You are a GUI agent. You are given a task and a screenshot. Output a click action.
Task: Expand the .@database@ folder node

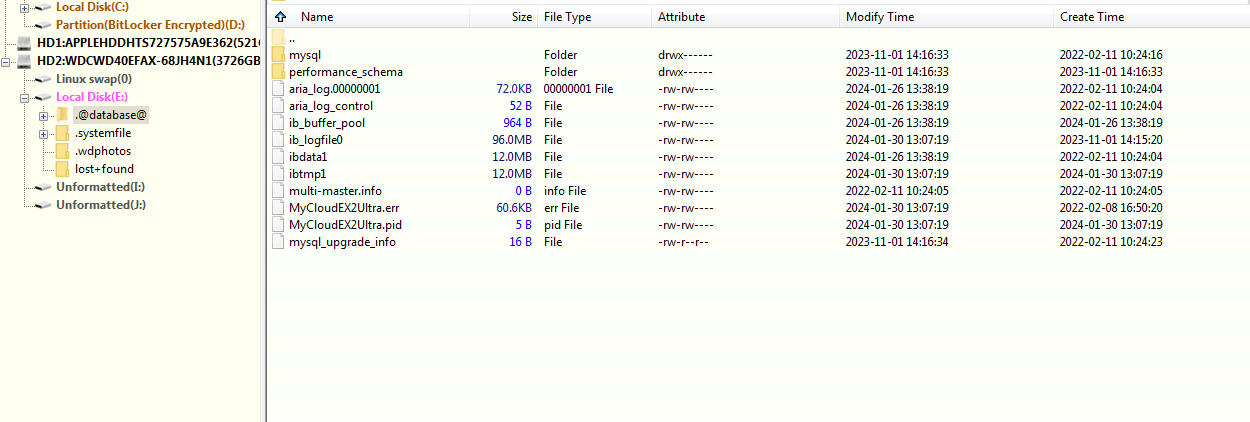pos(43,115)
